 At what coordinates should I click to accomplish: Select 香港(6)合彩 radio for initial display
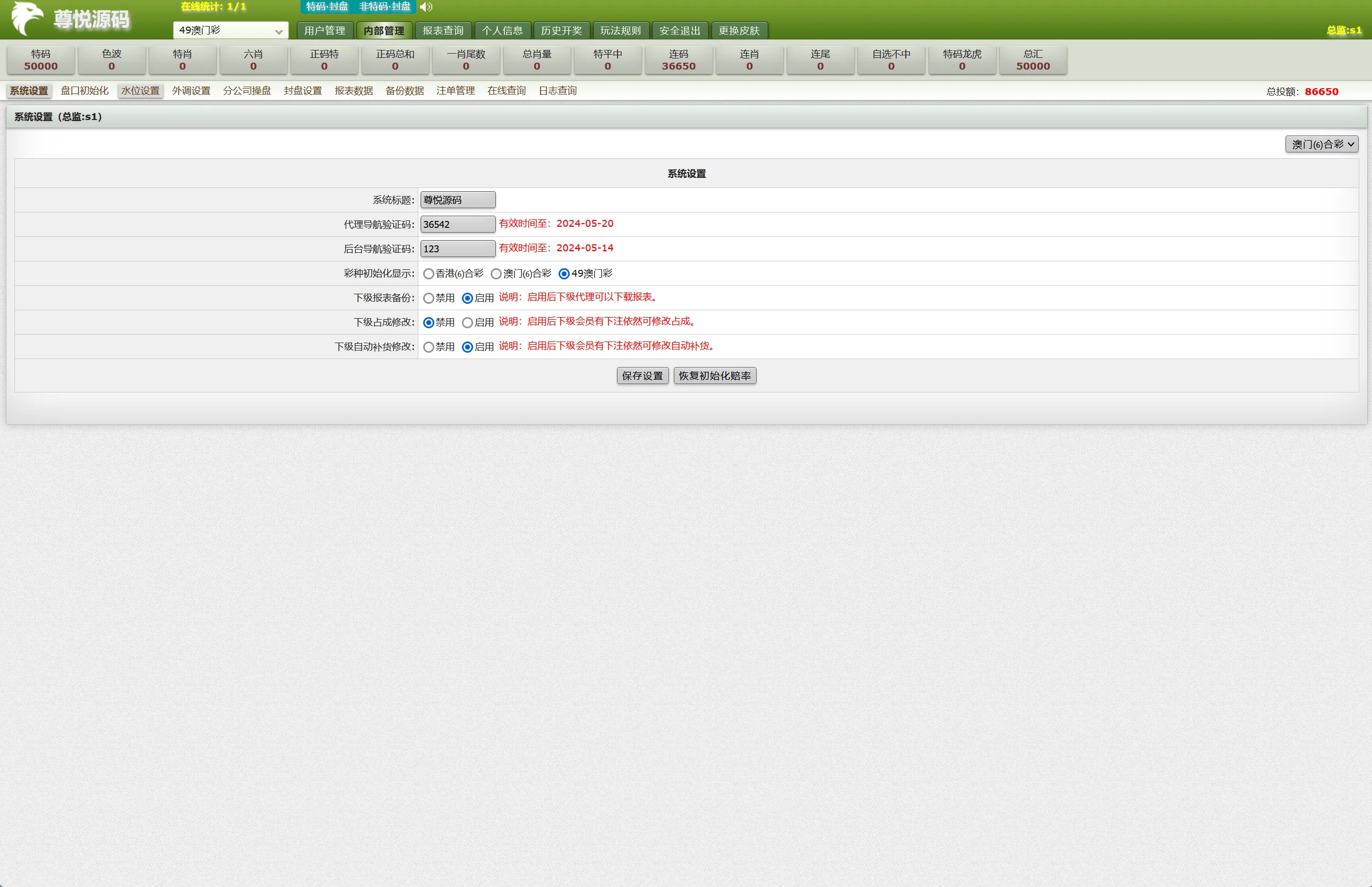click(x=428, y=274)
